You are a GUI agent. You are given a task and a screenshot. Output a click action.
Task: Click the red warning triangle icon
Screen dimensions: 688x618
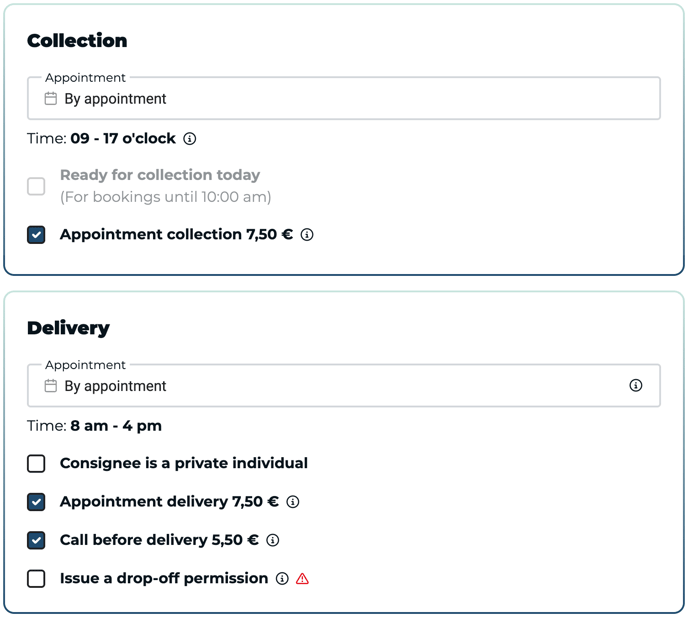pos(302,578)
